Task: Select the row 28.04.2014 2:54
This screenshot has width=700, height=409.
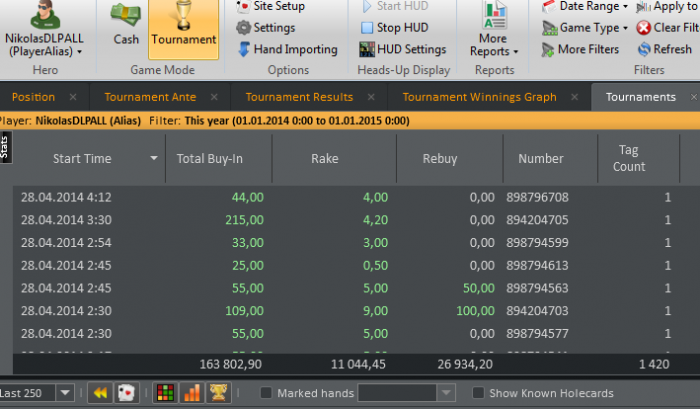Action: tap(356, 242)
